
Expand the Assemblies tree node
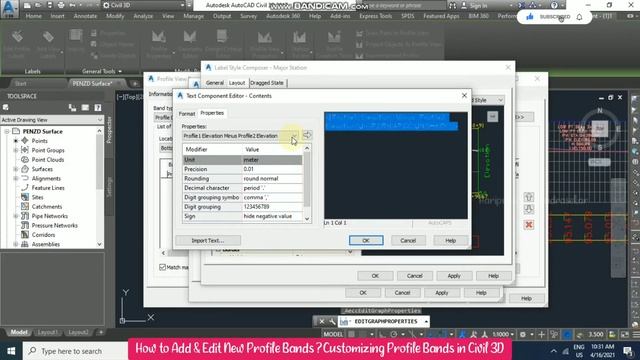[16, 244]
